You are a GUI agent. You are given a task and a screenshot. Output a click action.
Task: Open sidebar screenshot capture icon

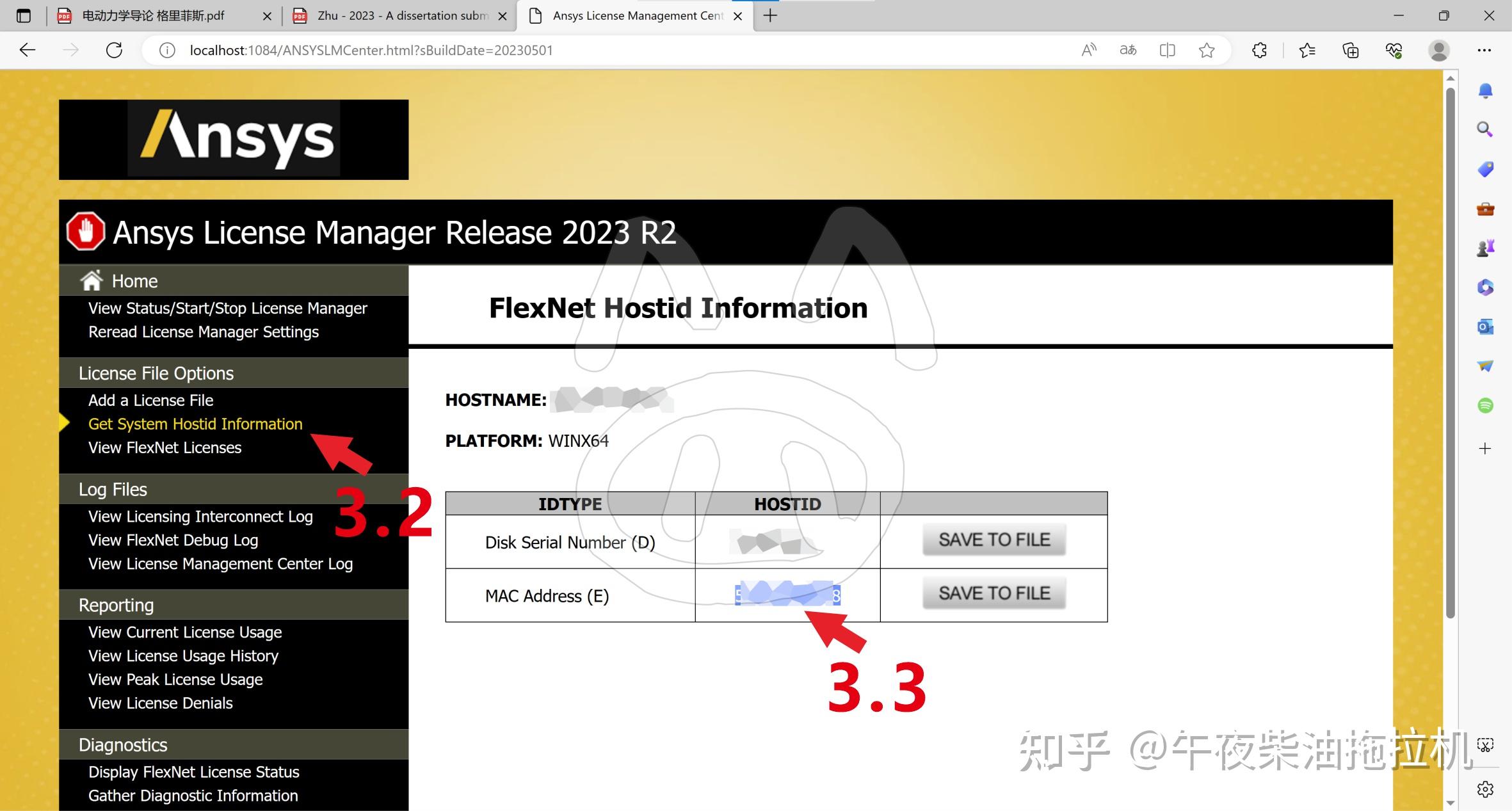[x=1485, y=744]
